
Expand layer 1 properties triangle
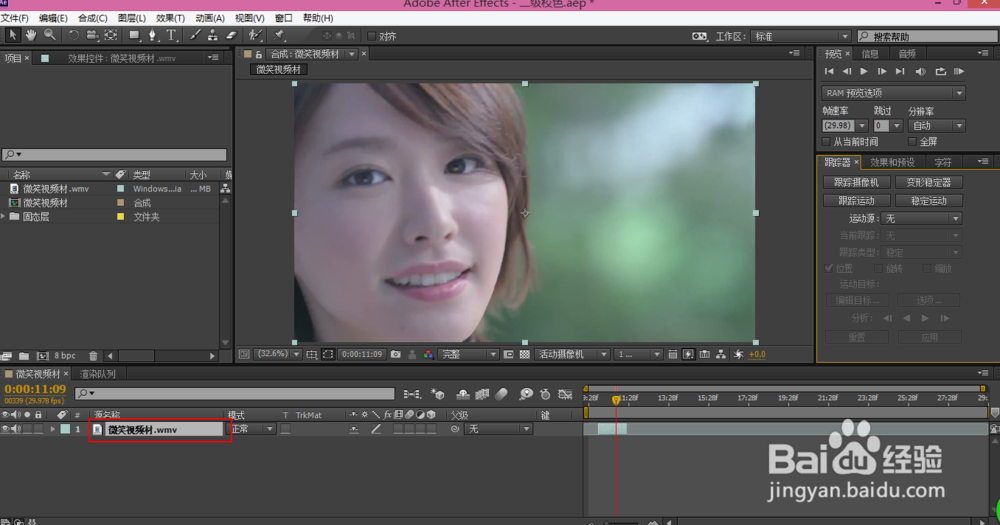(x=52, y=429)
